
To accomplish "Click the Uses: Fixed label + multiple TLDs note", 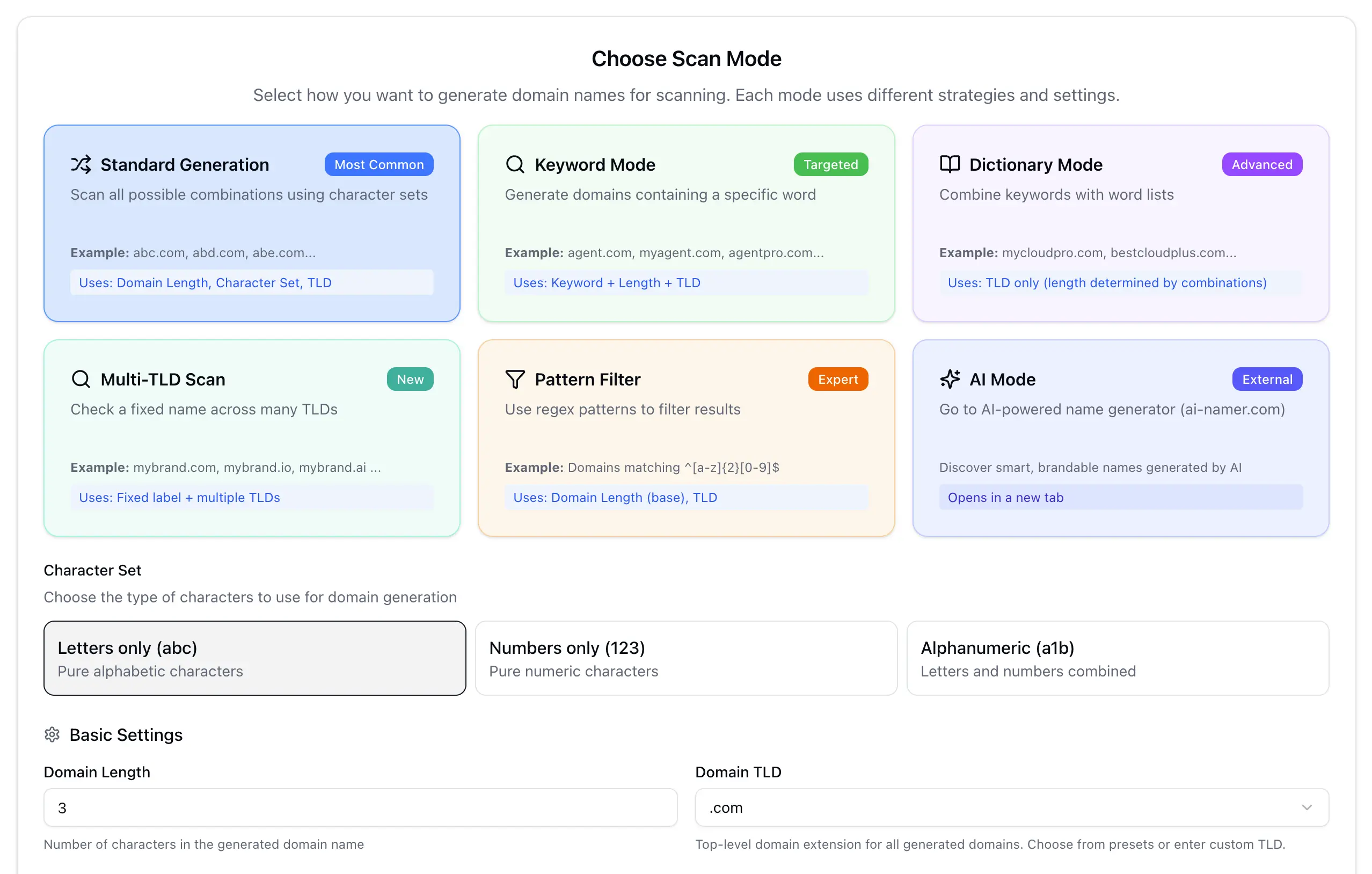I will pos(179,497).
